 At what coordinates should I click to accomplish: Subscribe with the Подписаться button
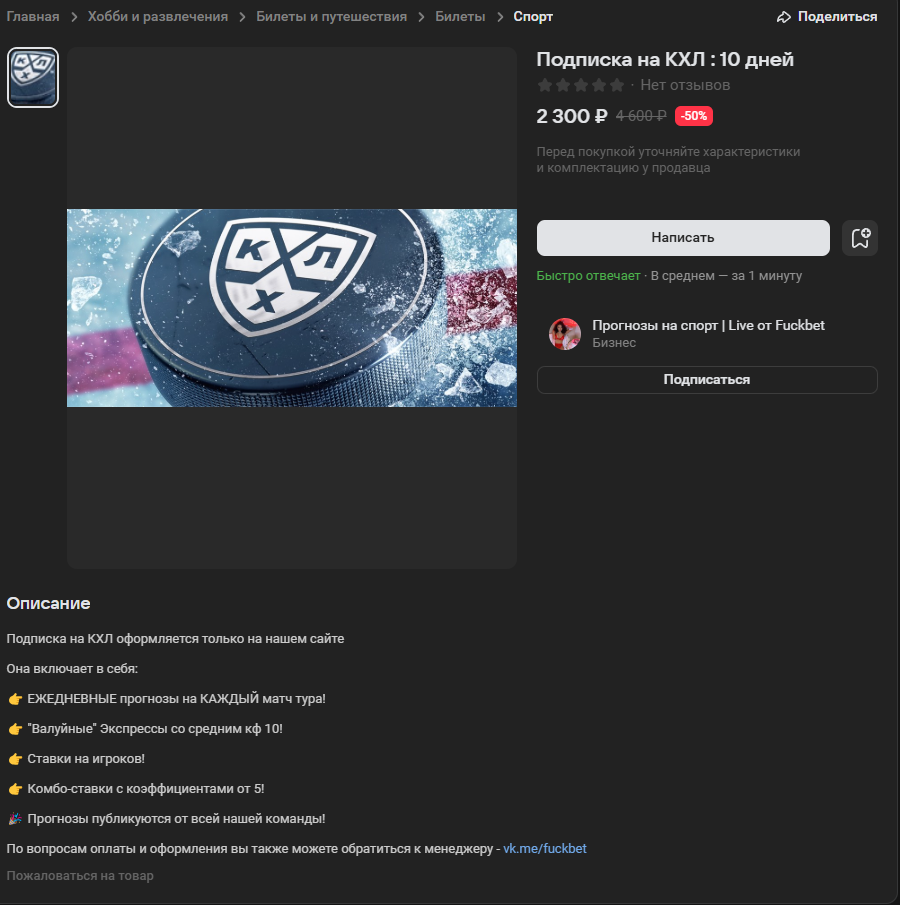(x=707, y=380)
